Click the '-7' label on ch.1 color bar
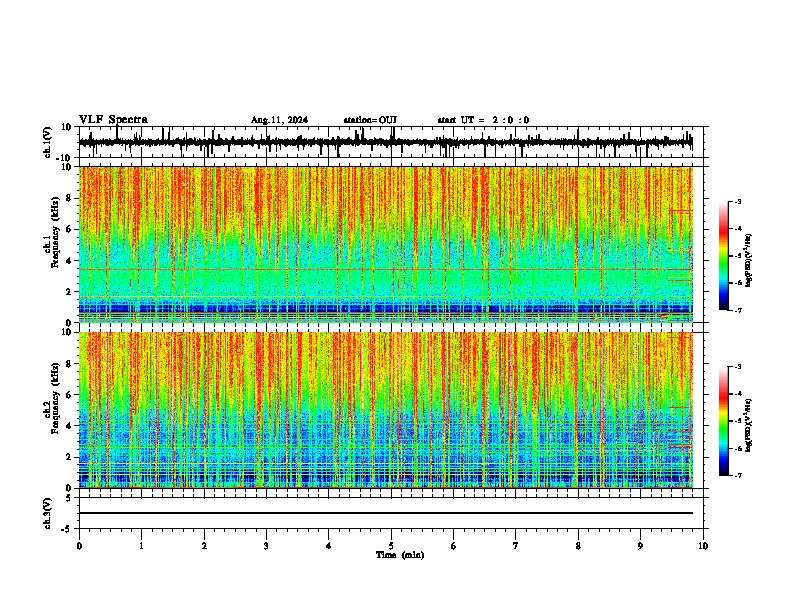Viewport: 792px width, 612px height. [738, 310]
